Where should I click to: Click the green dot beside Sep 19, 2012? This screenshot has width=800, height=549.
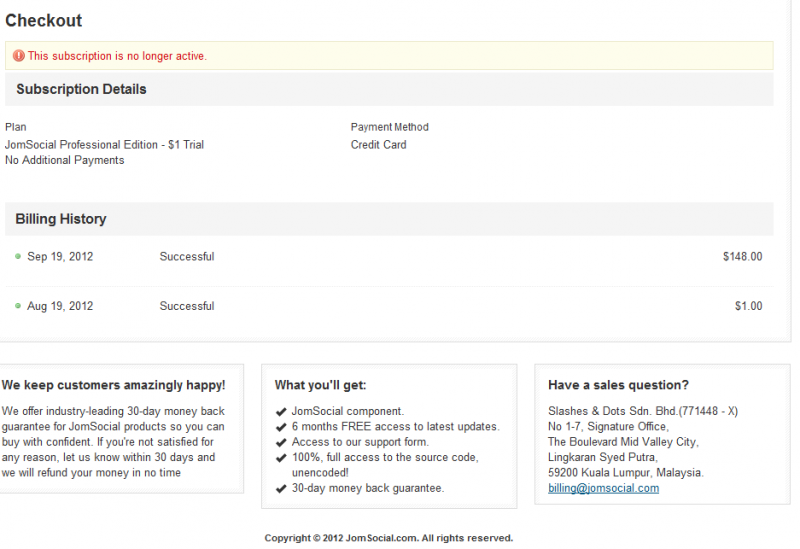18,256
